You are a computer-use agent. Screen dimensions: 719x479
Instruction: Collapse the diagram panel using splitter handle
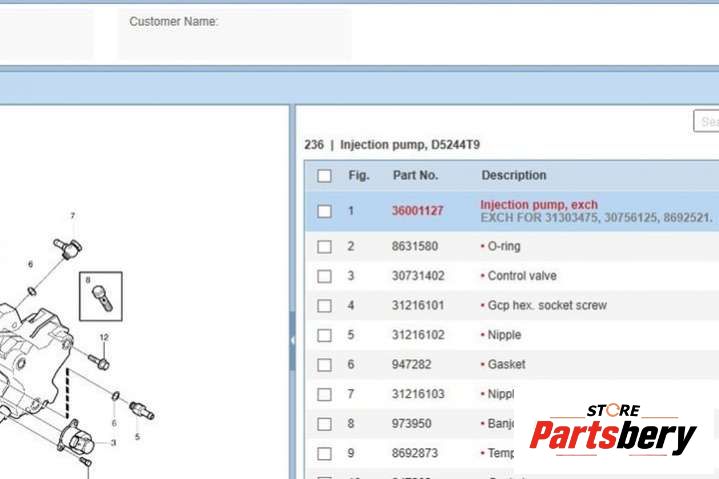point(292,340)
